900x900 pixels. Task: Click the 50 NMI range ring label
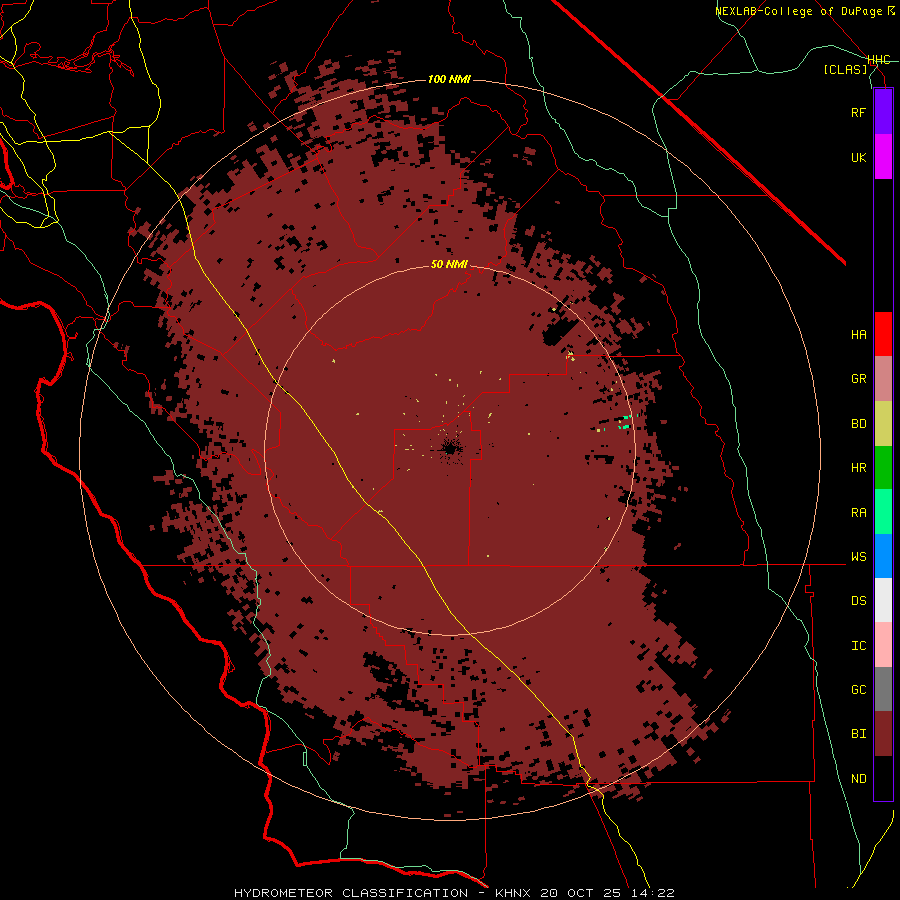pyautogui.click(x=449, y=265)
